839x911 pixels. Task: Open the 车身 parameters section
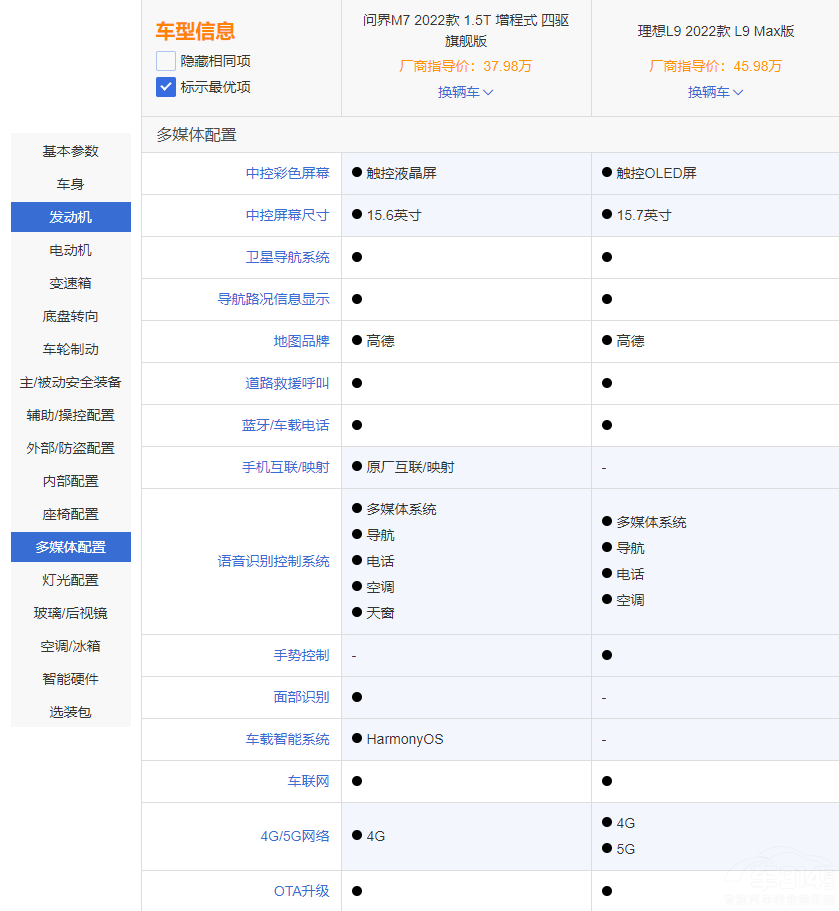point(69,184)
